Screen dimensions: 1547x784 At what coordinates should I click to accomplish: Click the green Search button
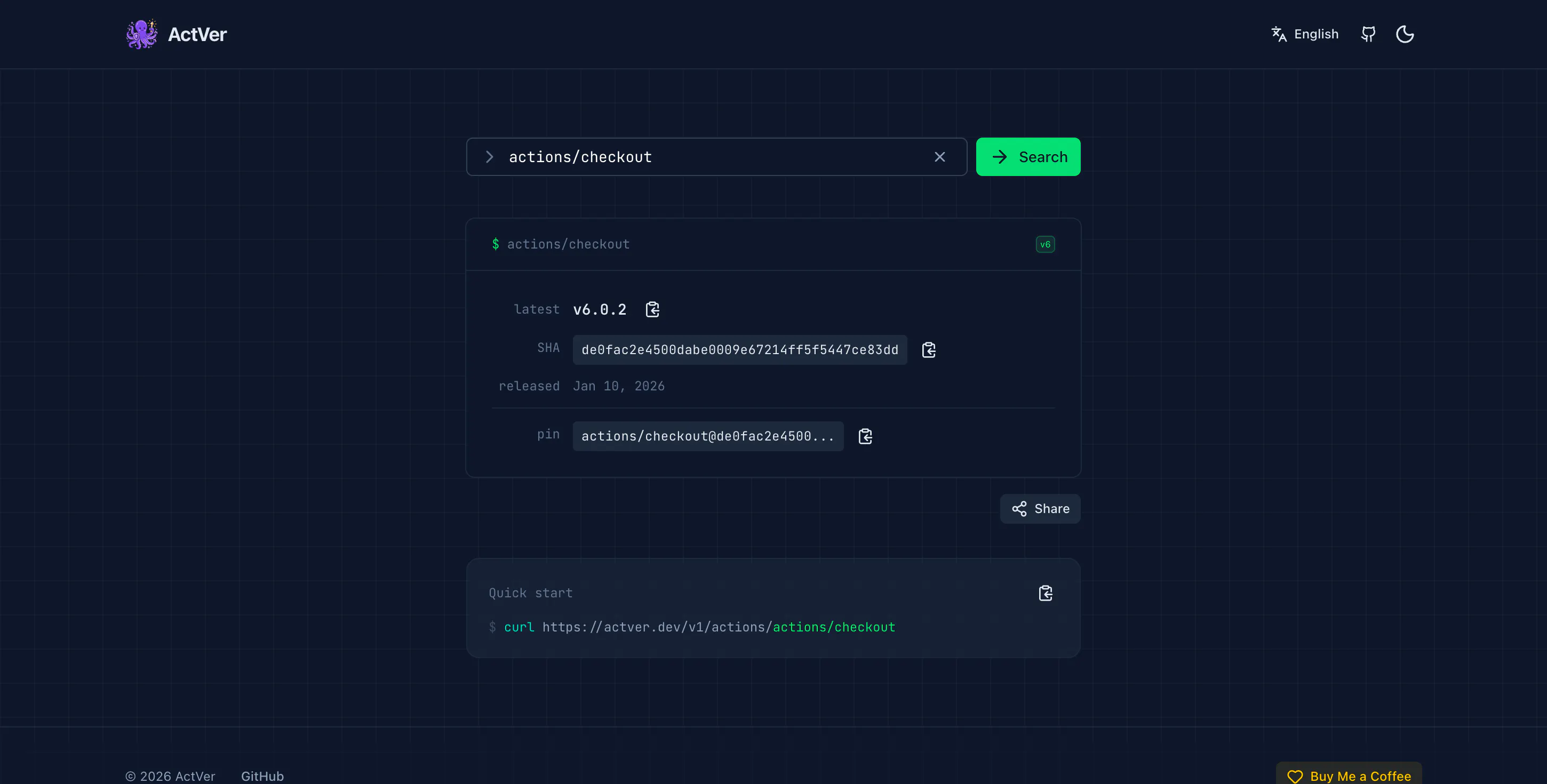(x=1028, y=157)
